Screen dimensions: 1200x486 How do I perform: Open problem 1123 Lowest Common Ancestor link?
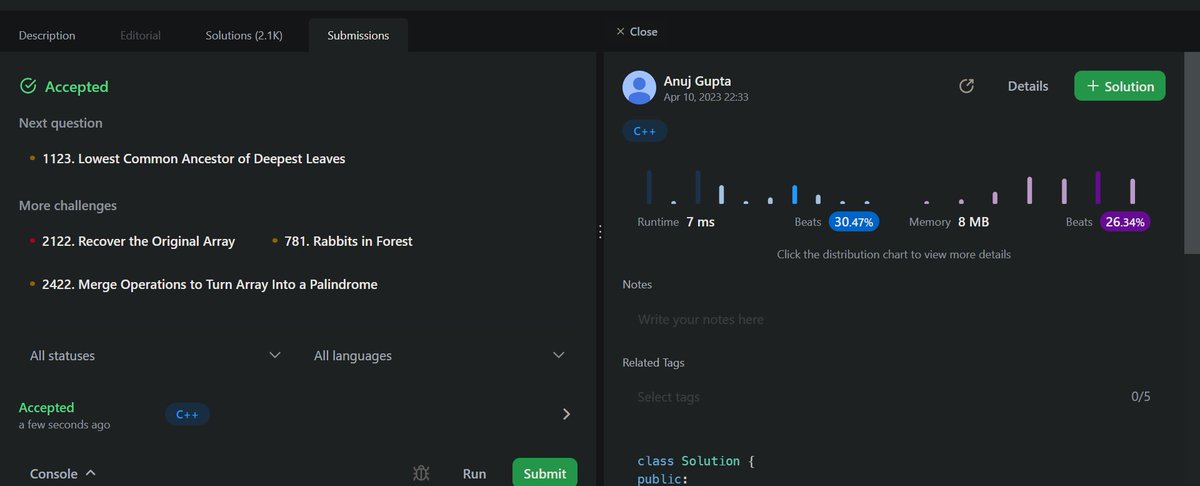(194, 158)
